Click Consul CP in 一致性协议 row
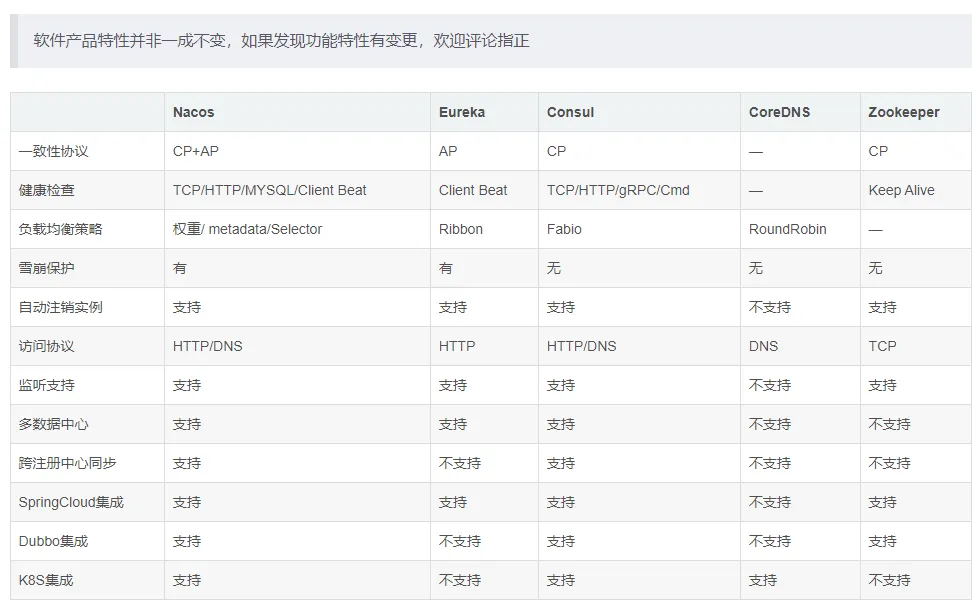 point(556,151)
